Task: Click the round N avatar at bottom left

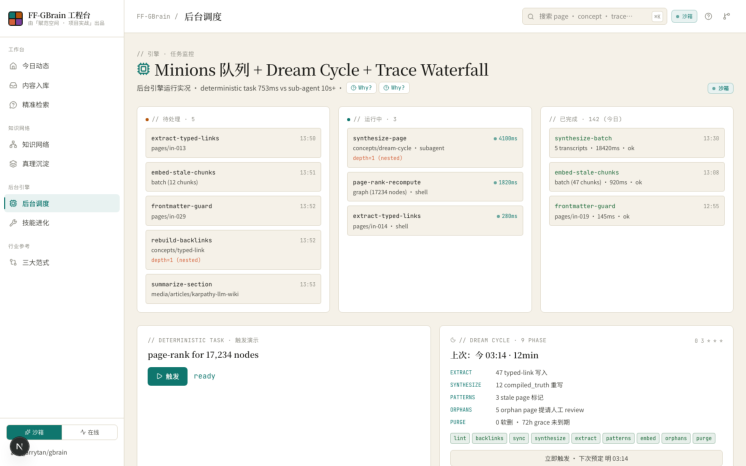Action: coord(20,446)
